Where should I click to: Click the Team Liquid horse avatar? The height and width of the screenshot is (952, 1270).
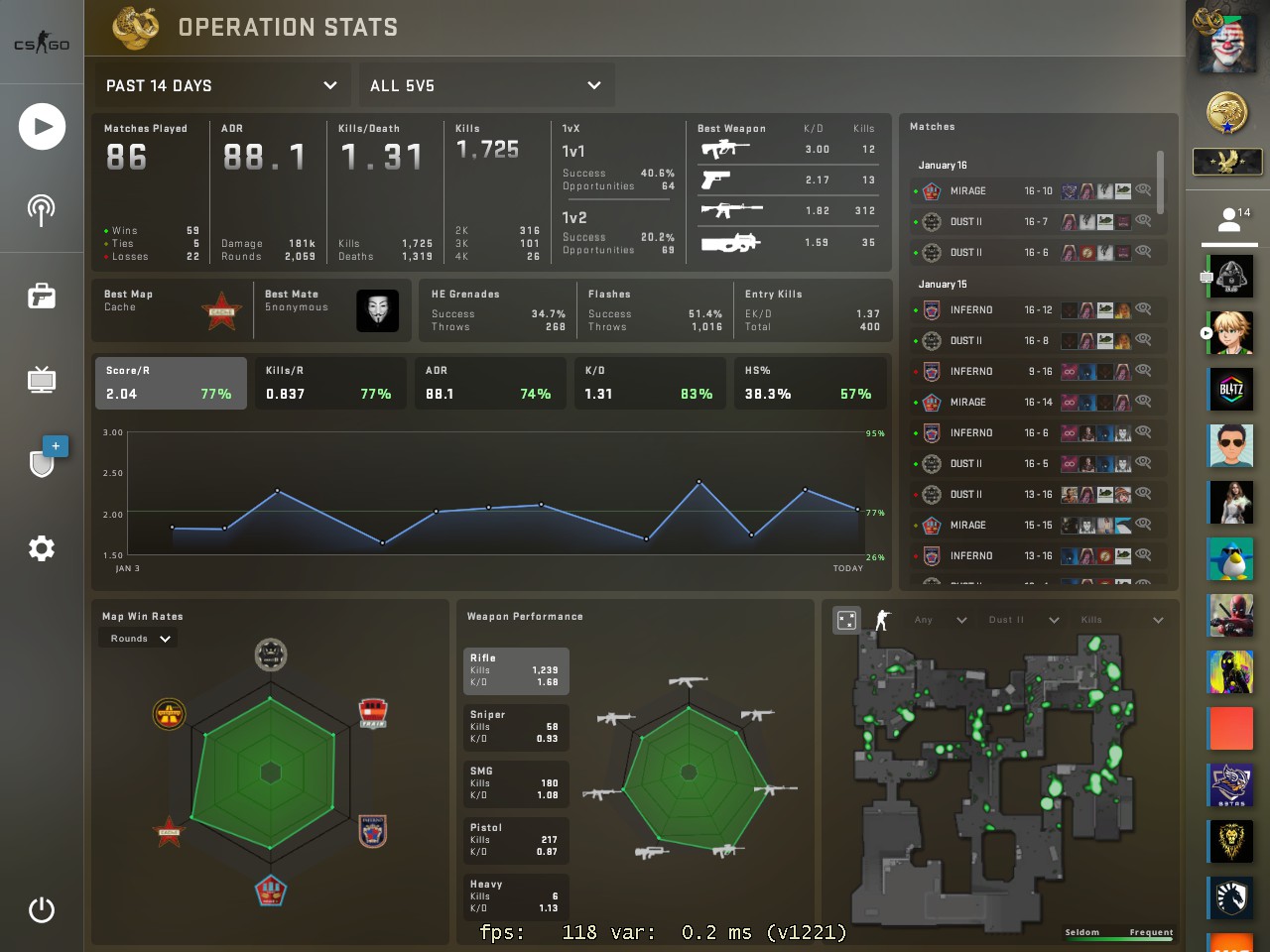point(1231,898)
